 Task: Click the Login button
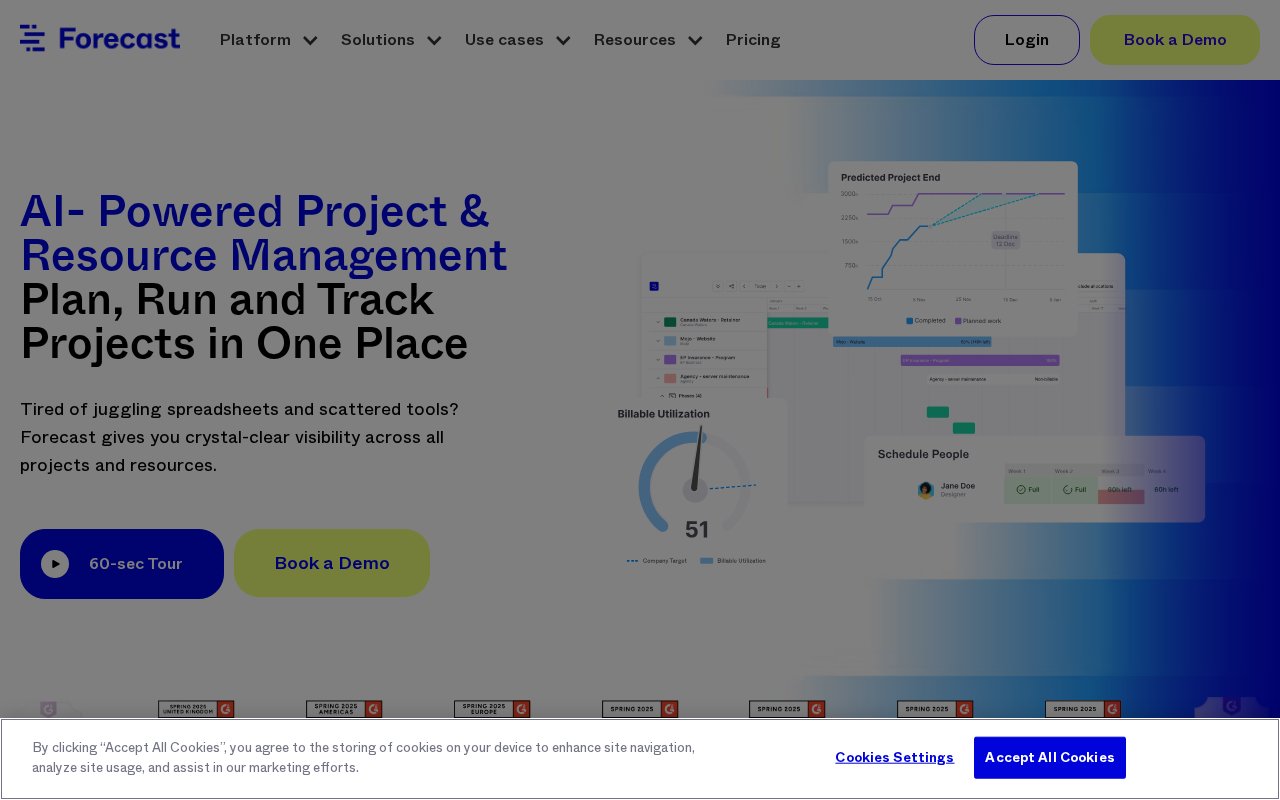click(1027, 40)
